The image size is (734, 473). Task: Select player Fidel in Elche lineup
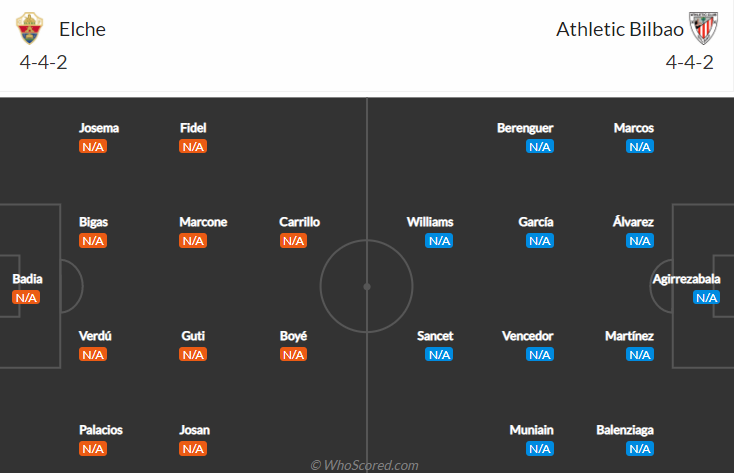(x=193, y=128)
